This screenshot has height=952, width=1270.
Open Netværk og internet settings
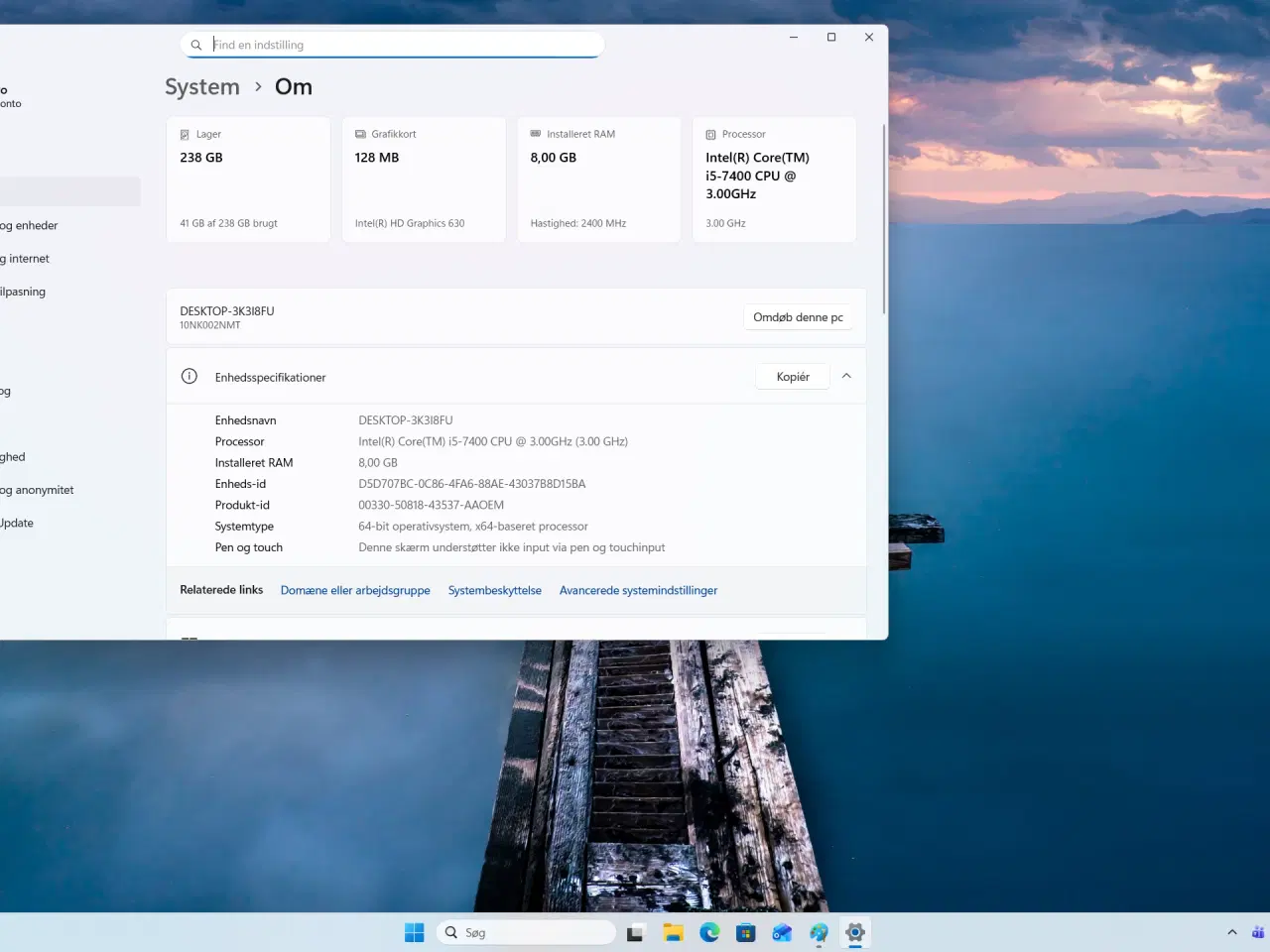point(25,258)
